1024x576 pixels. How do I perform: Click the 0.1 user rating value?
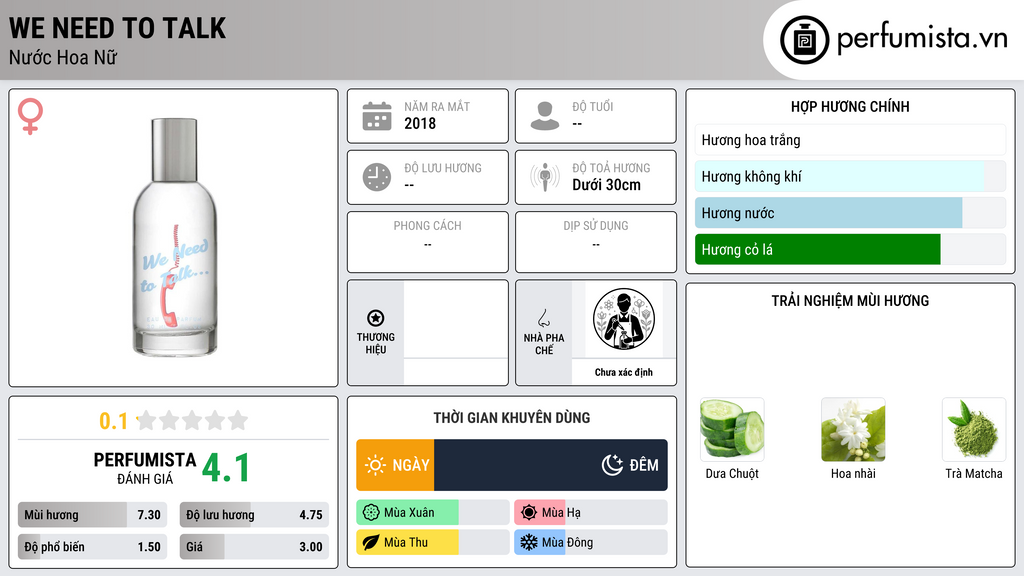(114, 421)
